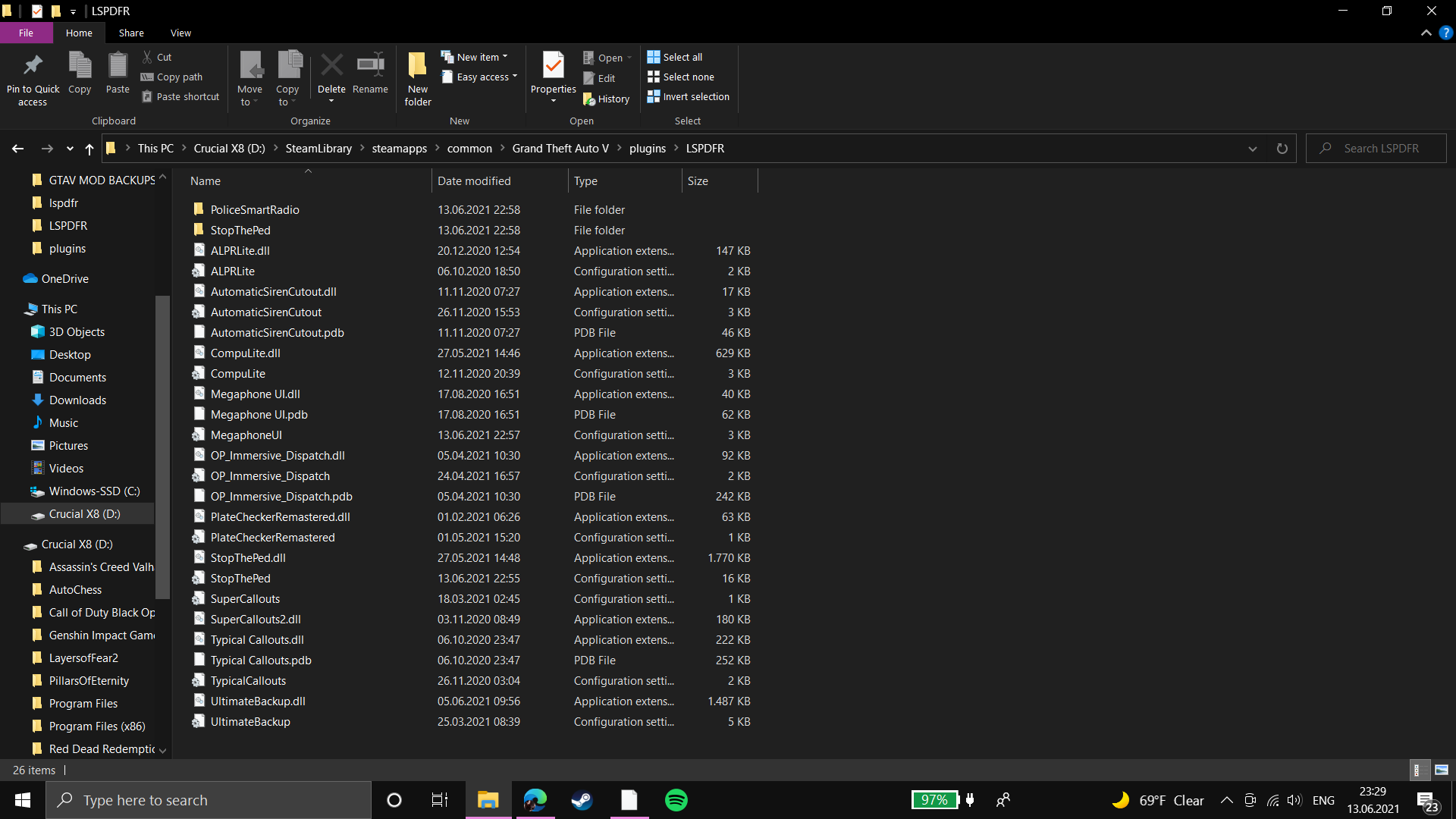This screenshot has height=819, width=1456.
Task: Expand the address bar history dropdown
Action: point(1253,149)
